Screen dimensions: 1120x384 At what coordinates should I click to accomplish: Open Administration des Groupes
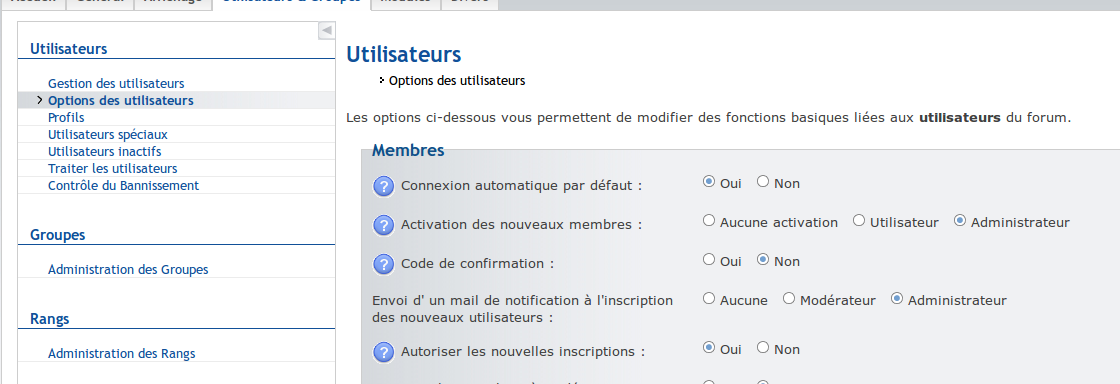point(128,270)
